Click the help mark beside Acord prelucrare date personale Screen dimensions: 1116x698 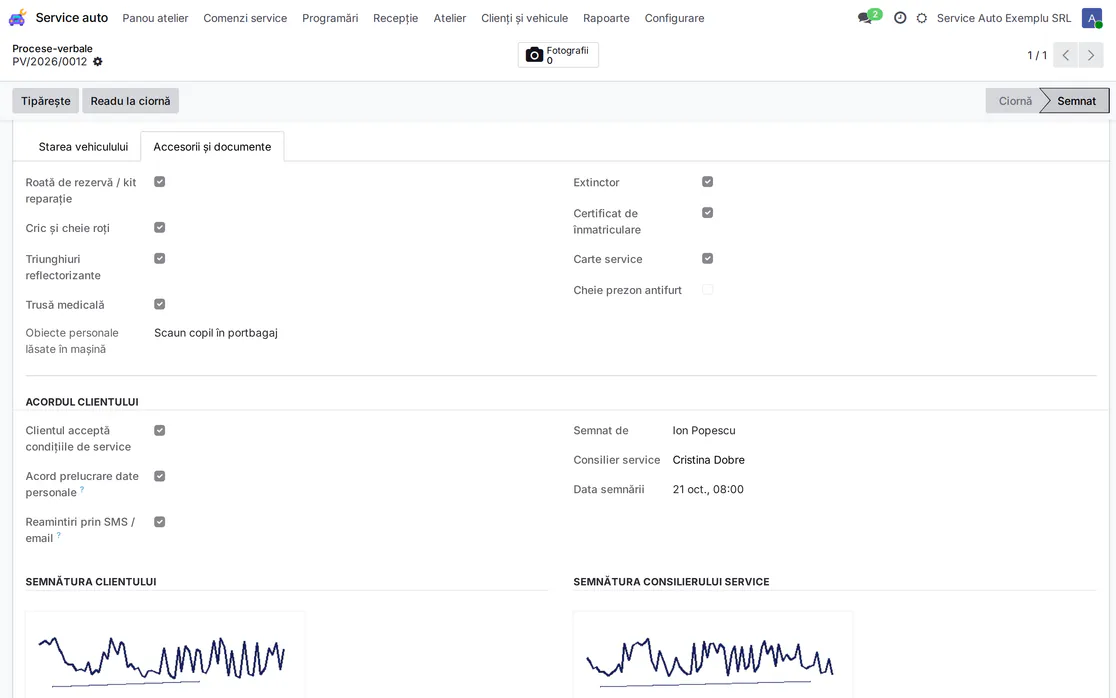[82, 490]
